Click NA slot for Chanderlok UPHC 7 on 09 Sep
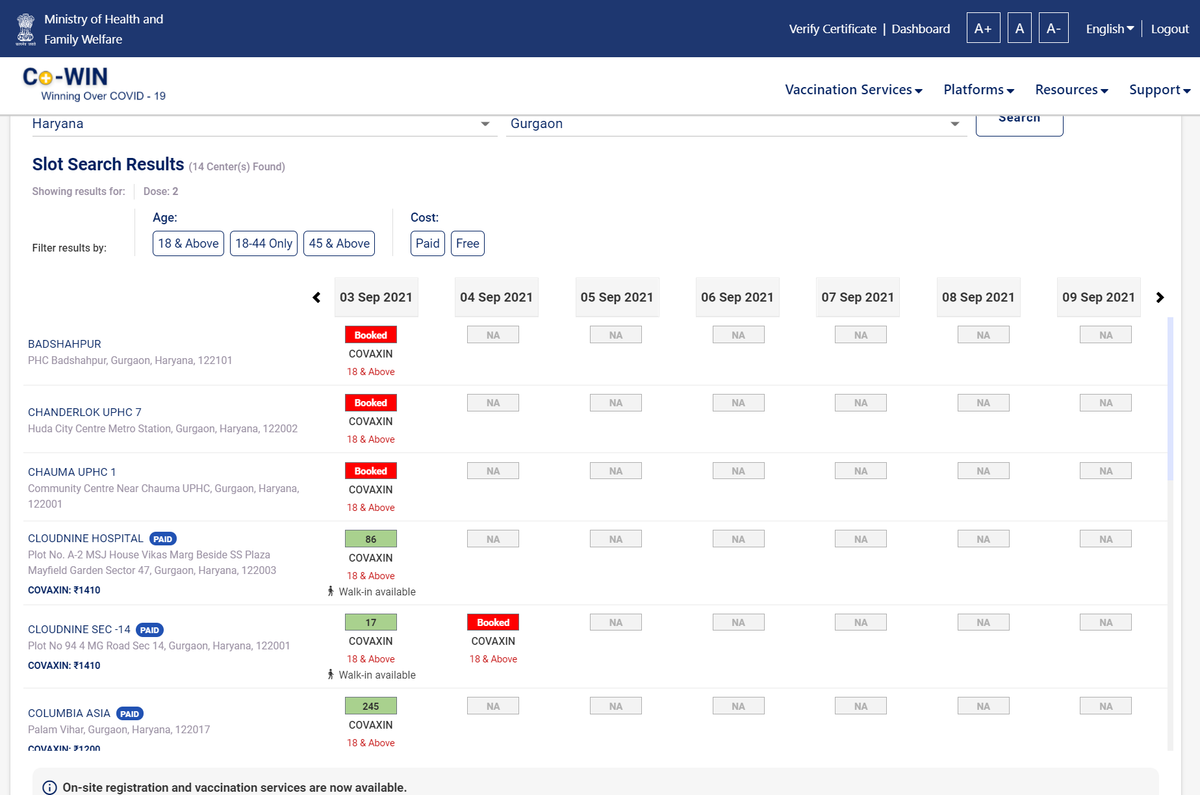This screenshot has height=795, width=1200. point(1106,403)
